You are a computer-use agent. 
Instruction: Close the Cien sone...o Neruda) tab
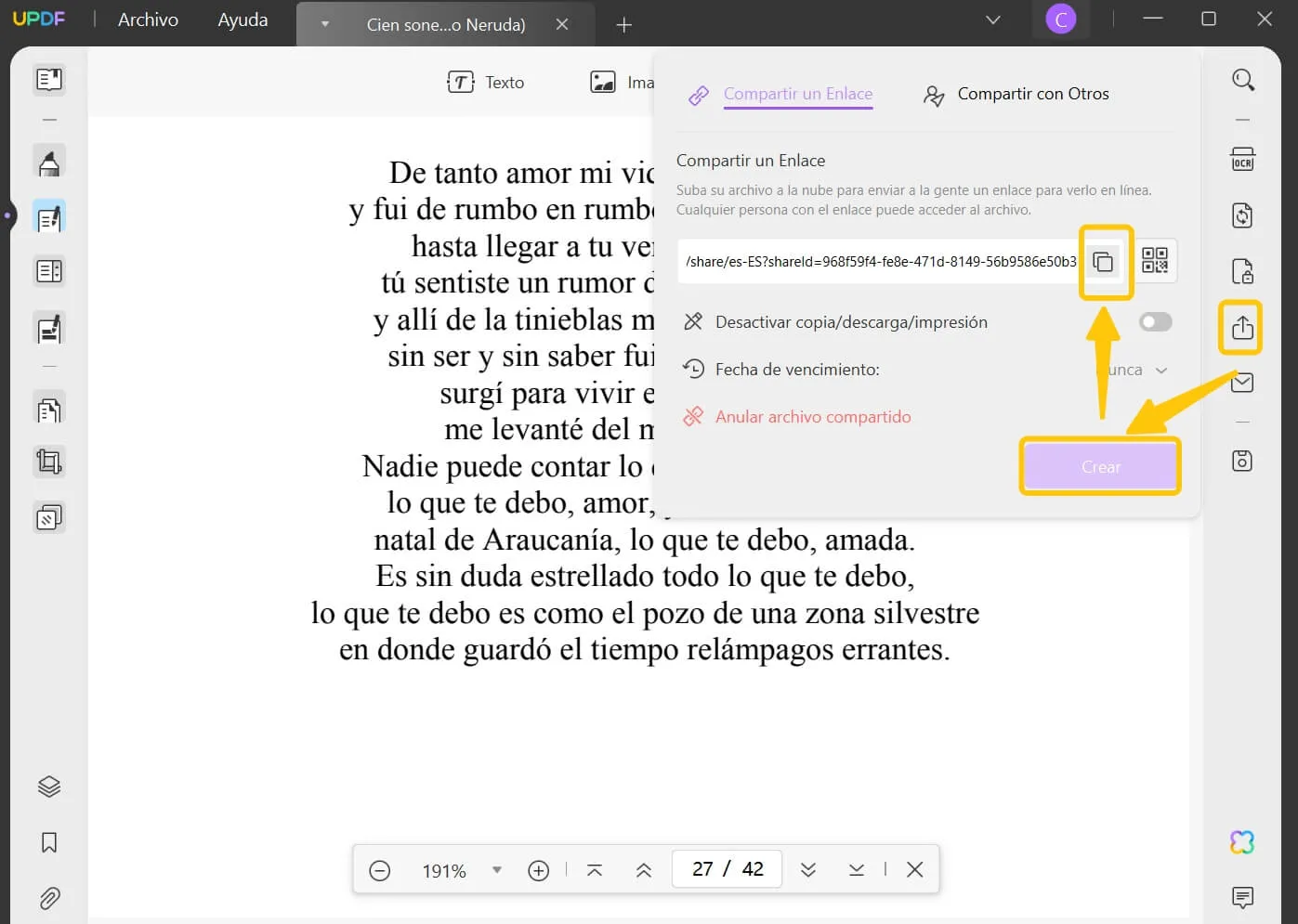562,24
